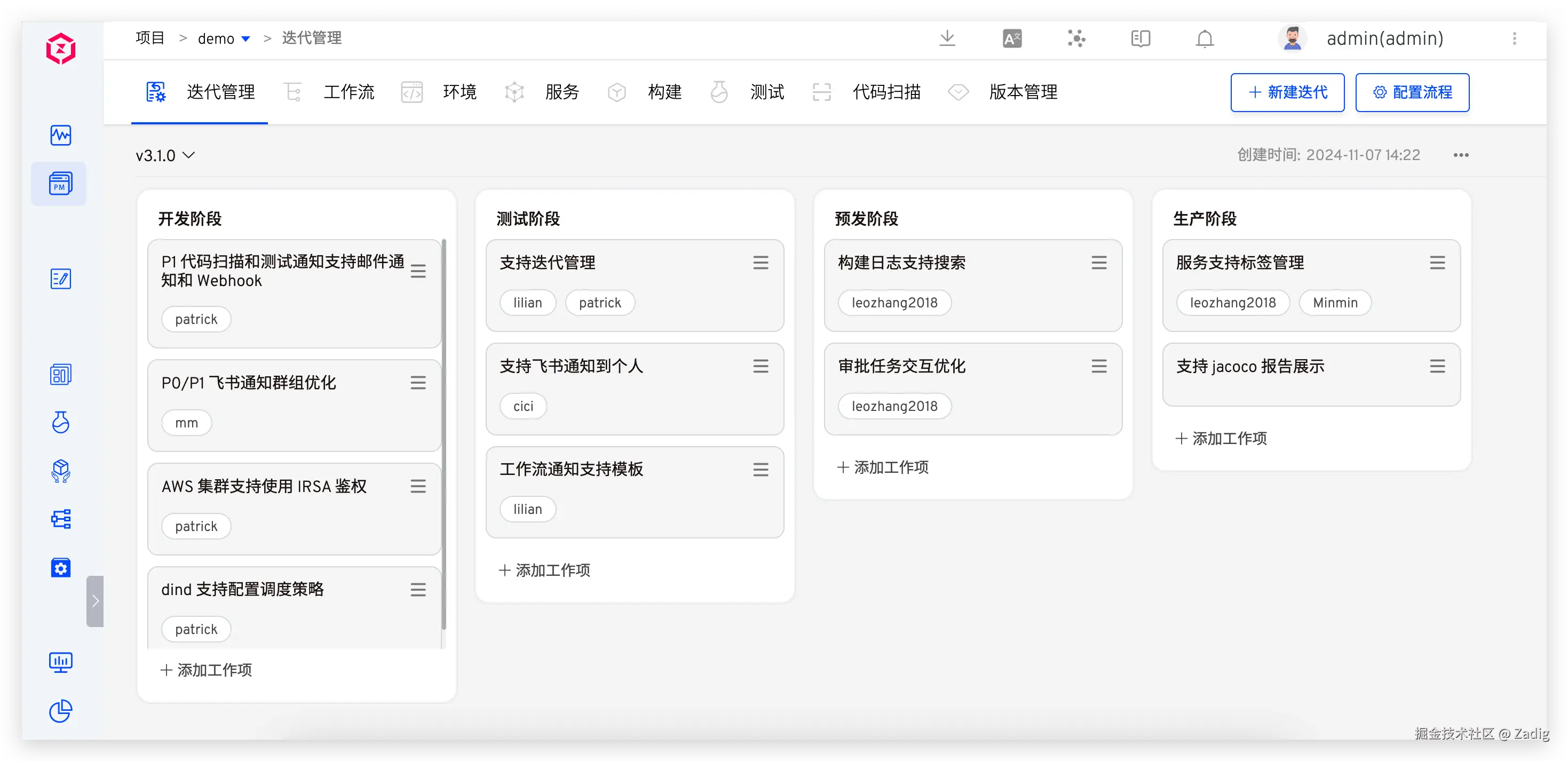This screenshot has height=761, width=1568.
Task: Click the blue settings gear sidebar icon
Action: (x=60, y=567)
